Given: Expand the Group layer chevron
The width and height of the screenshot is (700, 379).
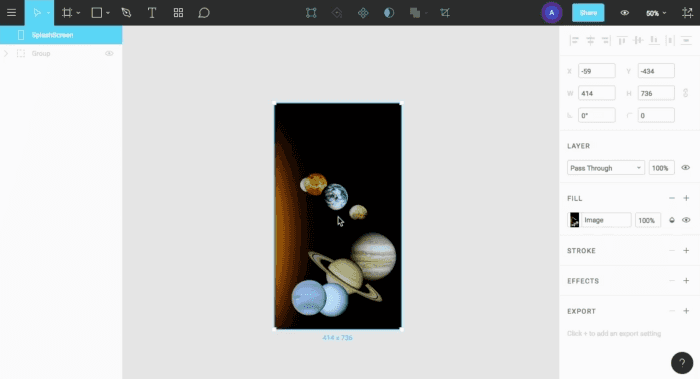Looking at the screenshot, I should tap(6, 54).
